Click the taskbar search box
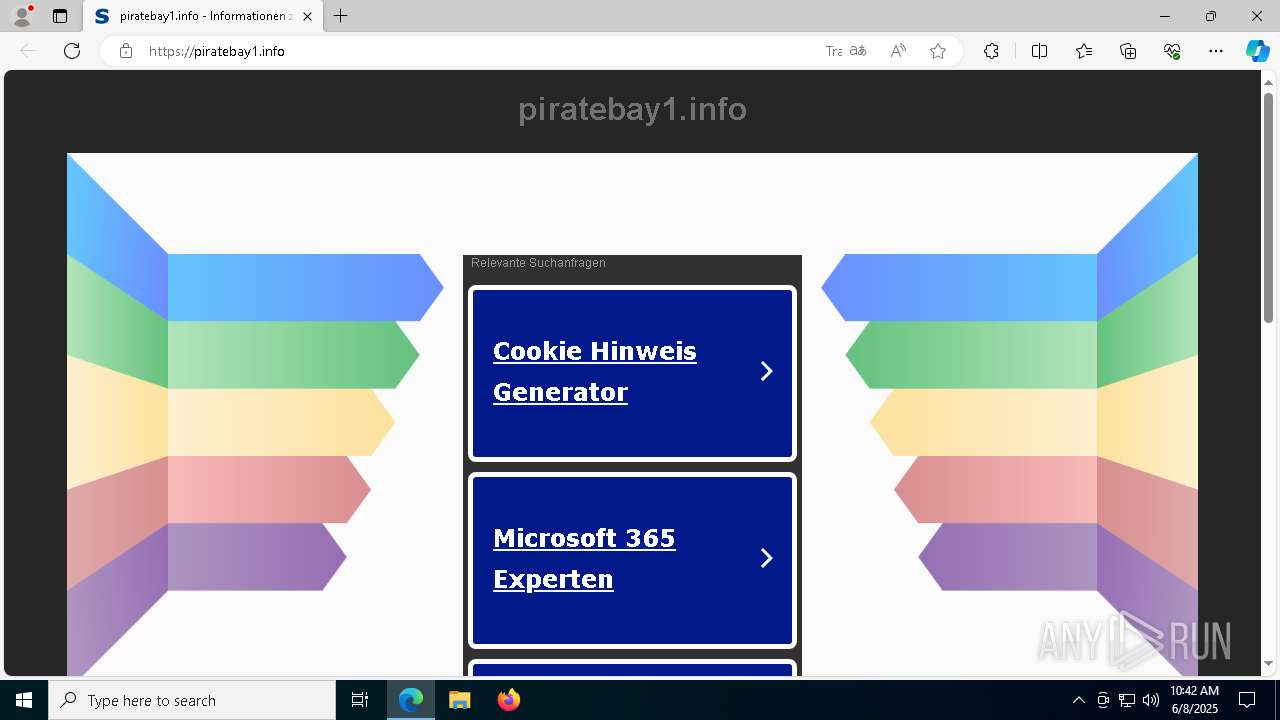 [192, 700]
